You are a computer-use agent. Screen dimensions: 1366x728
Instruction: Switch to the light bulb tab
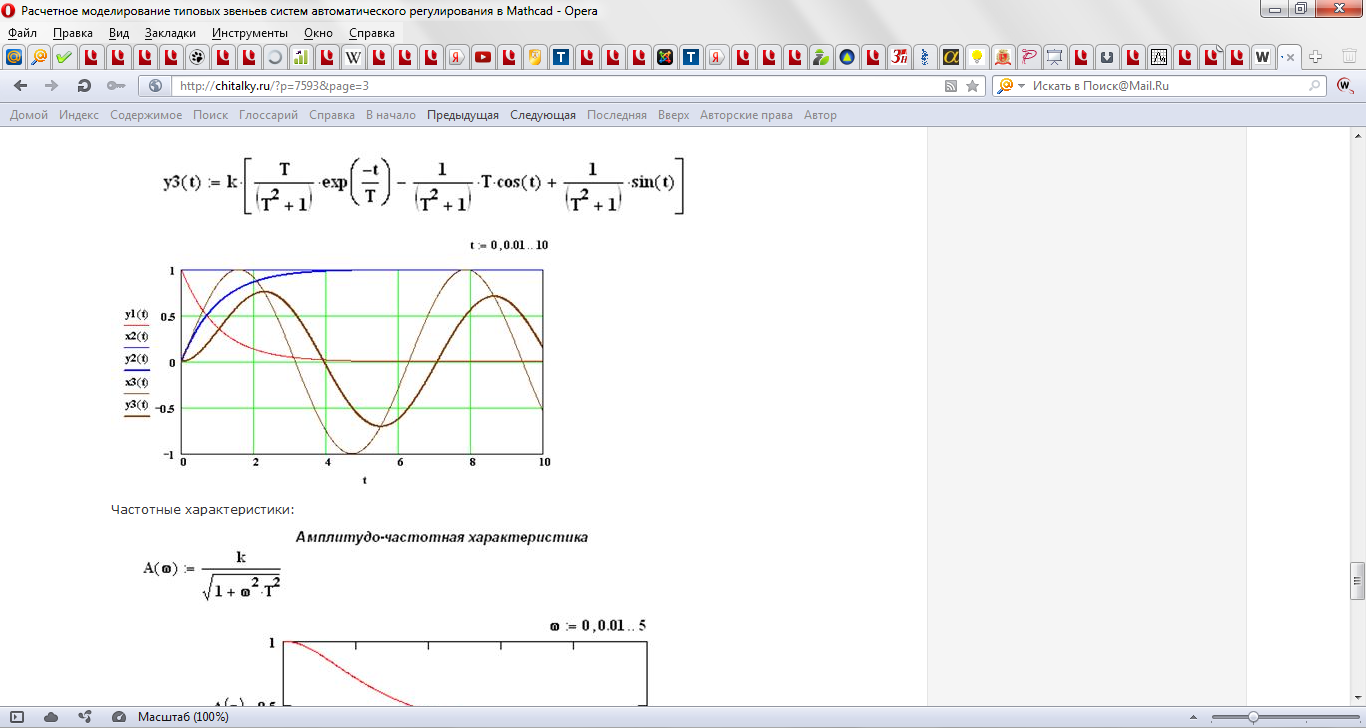pyautogui.click(x=976, y=56)
